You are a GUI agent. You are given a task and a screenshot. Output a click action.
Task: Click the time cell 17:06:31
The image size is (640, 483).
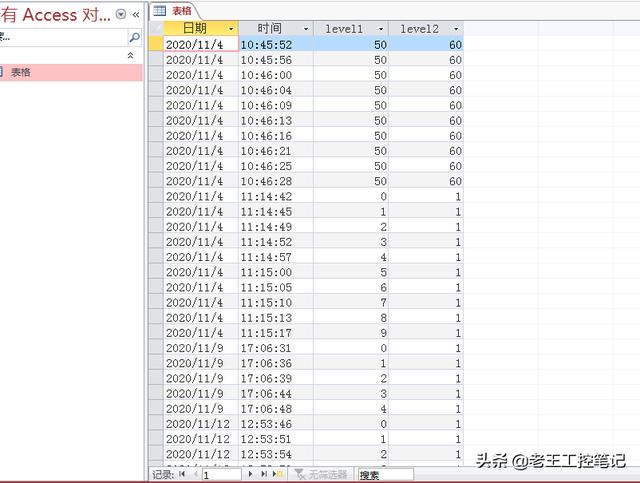tap(276, 348)
